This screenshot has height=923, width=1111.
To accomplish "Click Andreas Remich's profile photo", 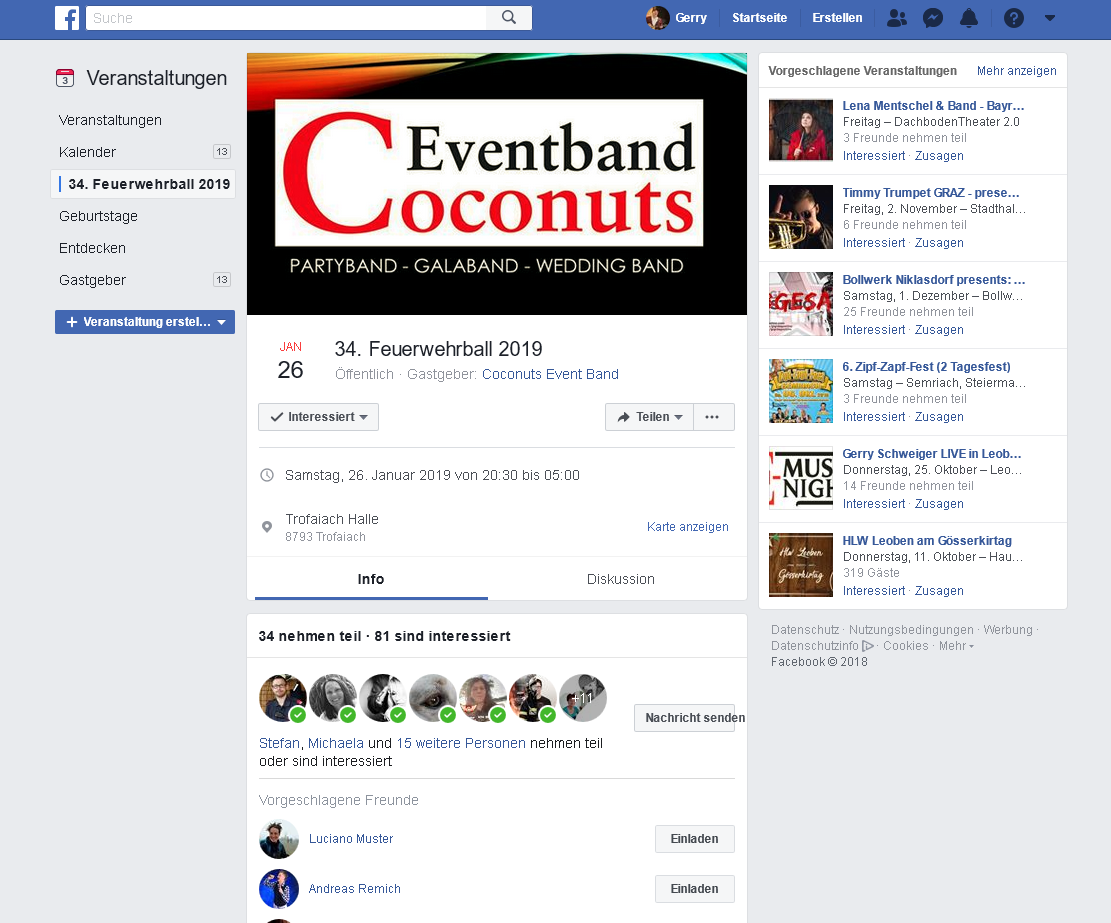I will 279,889.
